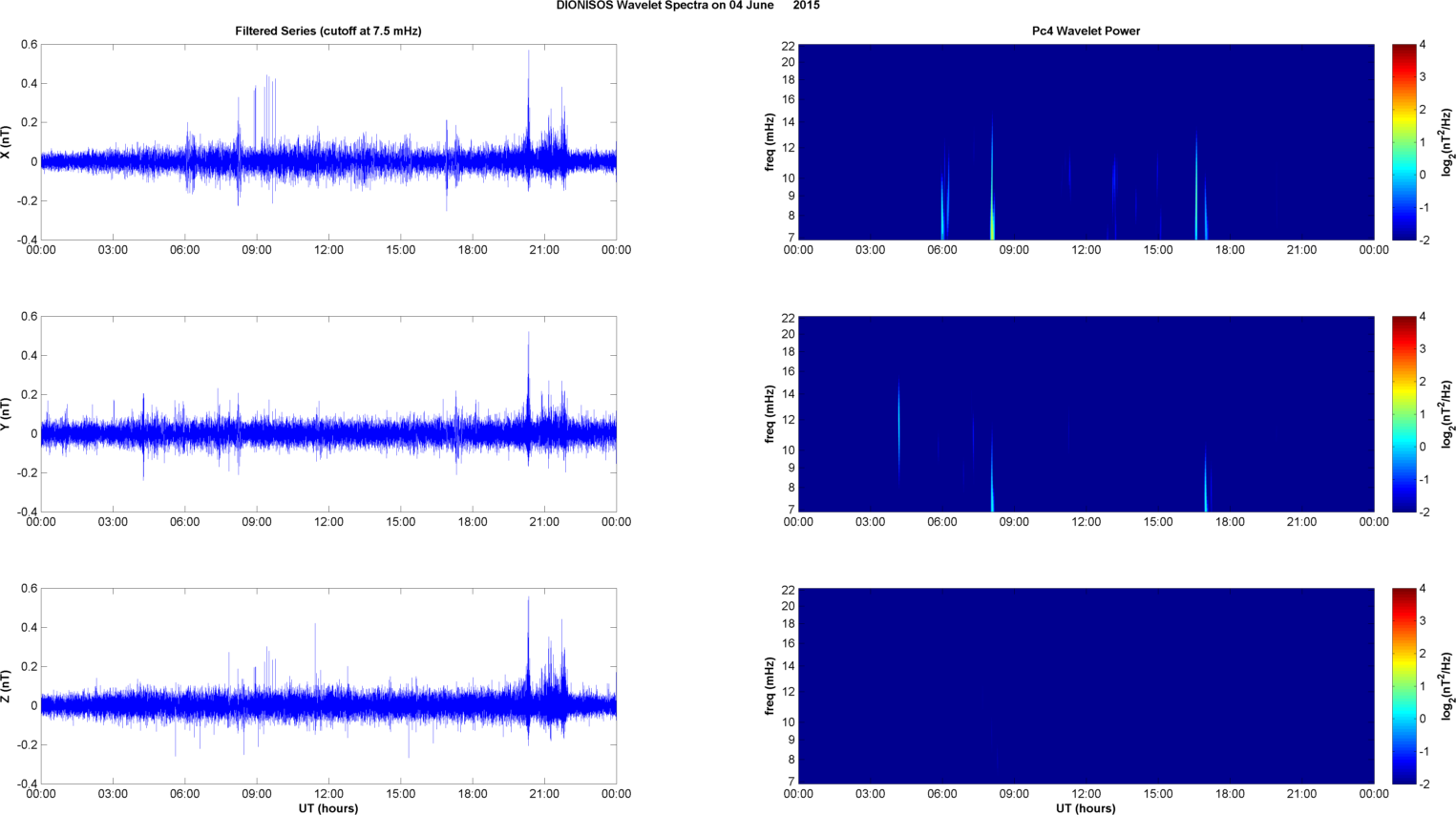Click the '10' frequency tick on bottom spectrogram
This screenshot has height=815, width=1456.
788,721
